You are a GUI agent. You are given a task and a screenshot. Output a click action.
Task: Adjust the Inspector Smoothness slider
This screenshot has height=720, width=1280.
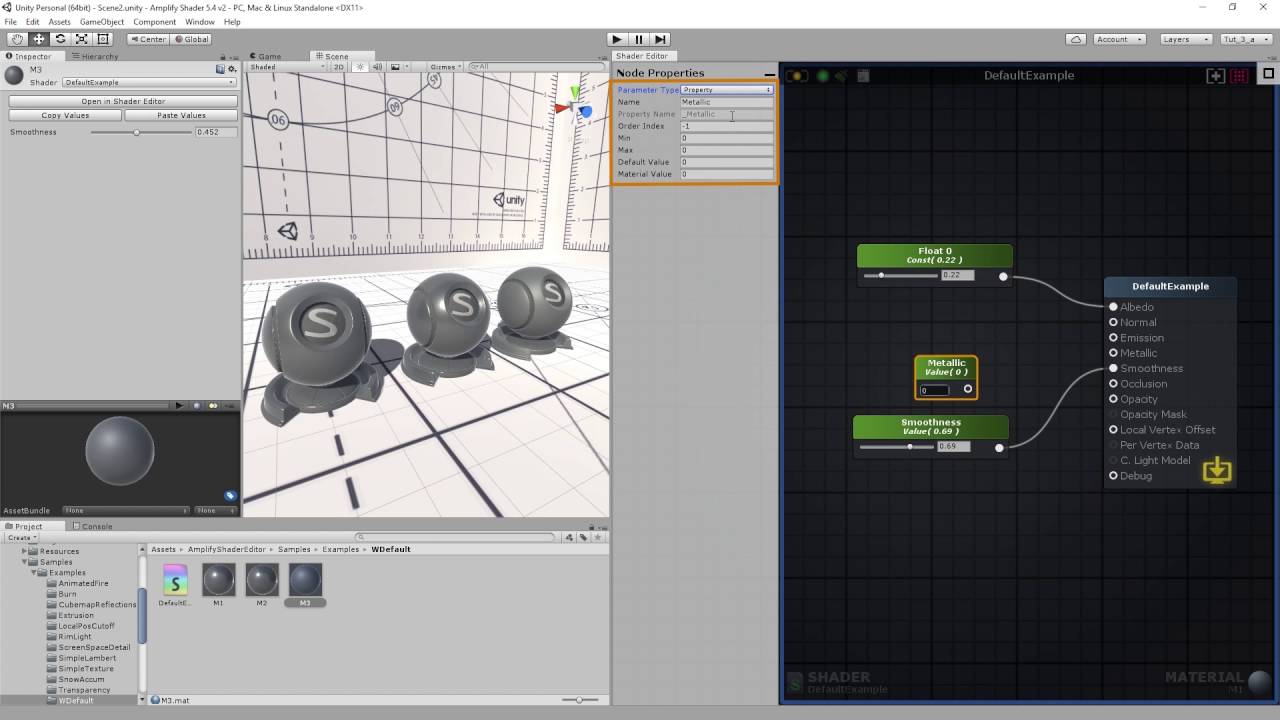[x=140, y=132]
